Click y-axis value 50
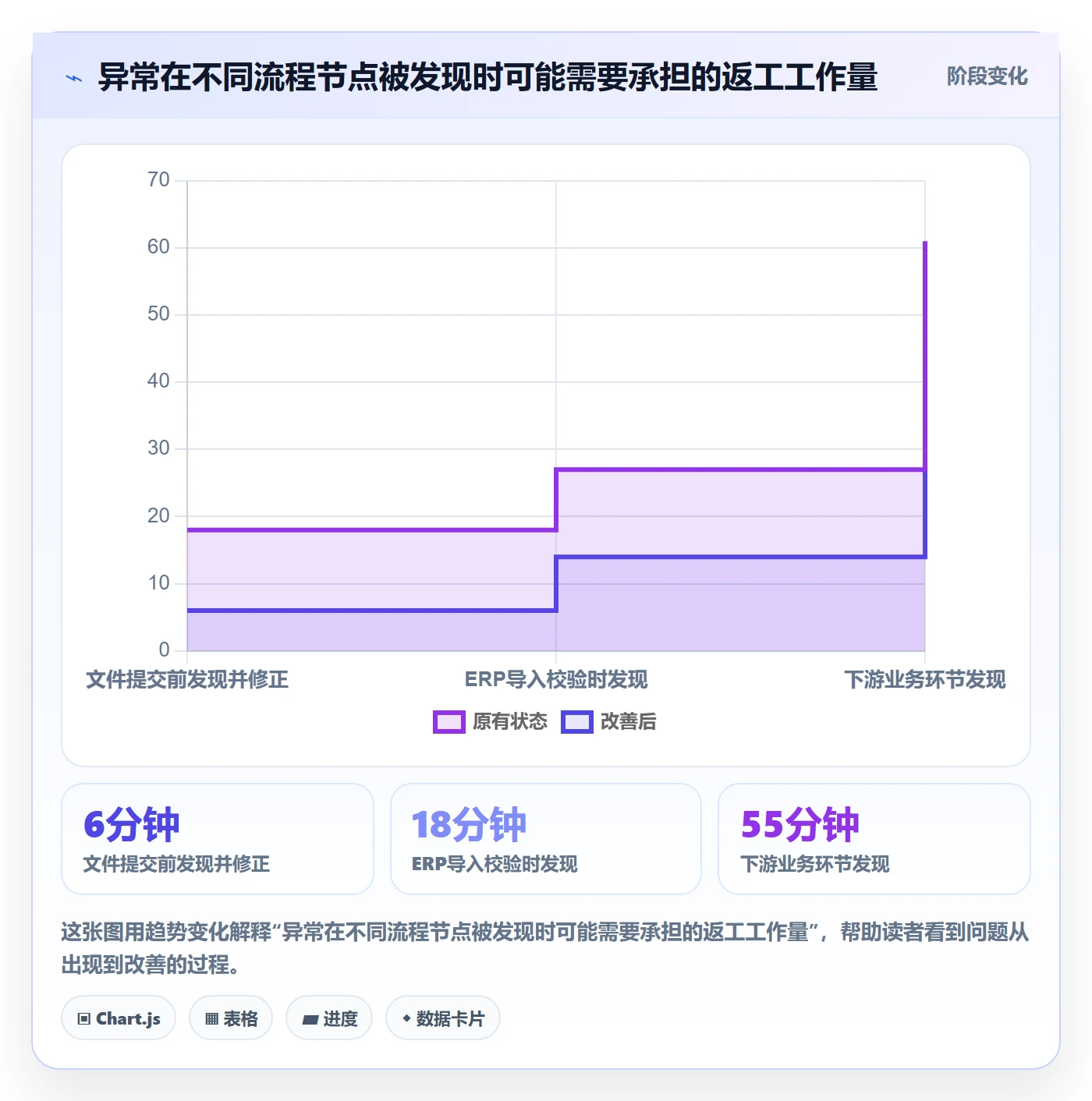The height and width of the screenshot is (1101, 1092). pos(158,313)
